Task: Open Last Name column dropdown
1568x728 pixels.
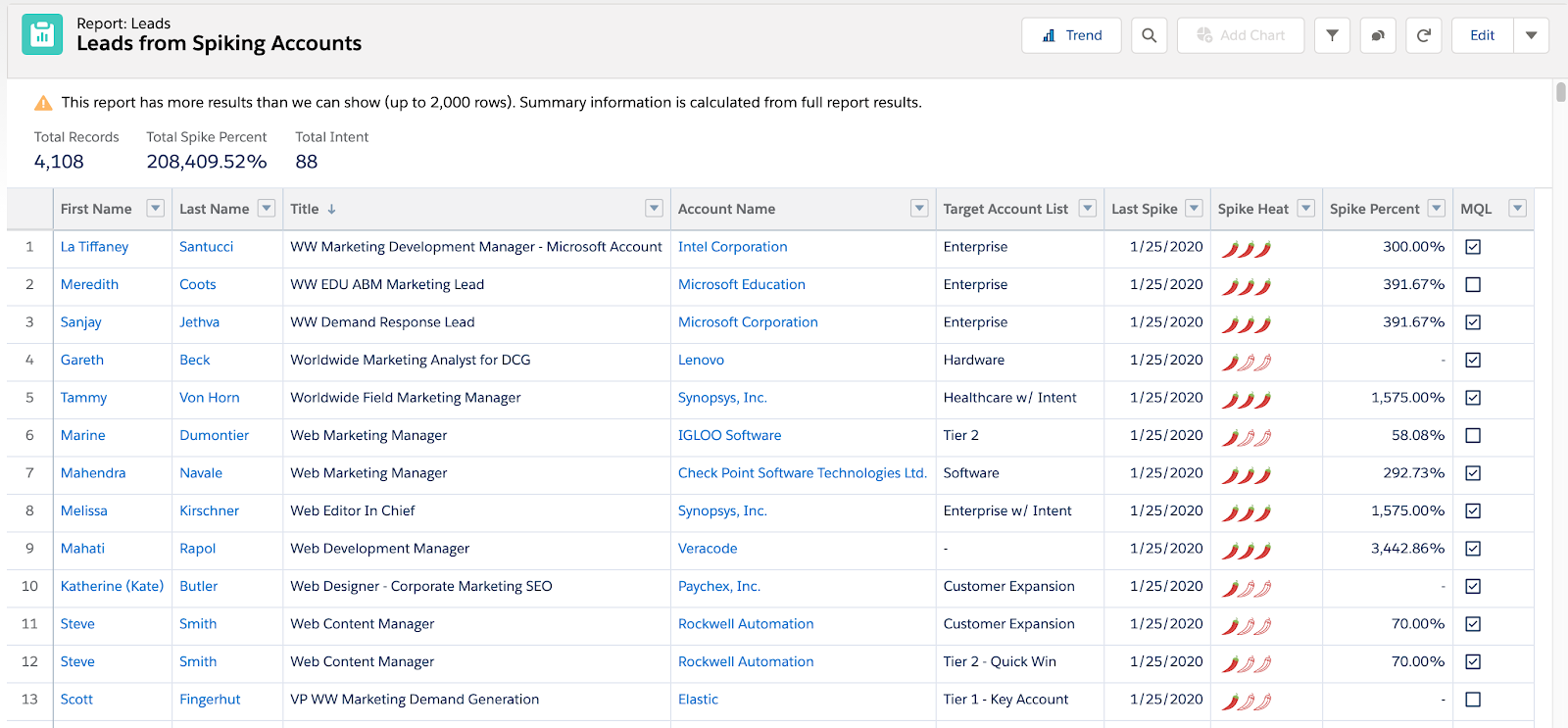Action: (x=267, y=208)
